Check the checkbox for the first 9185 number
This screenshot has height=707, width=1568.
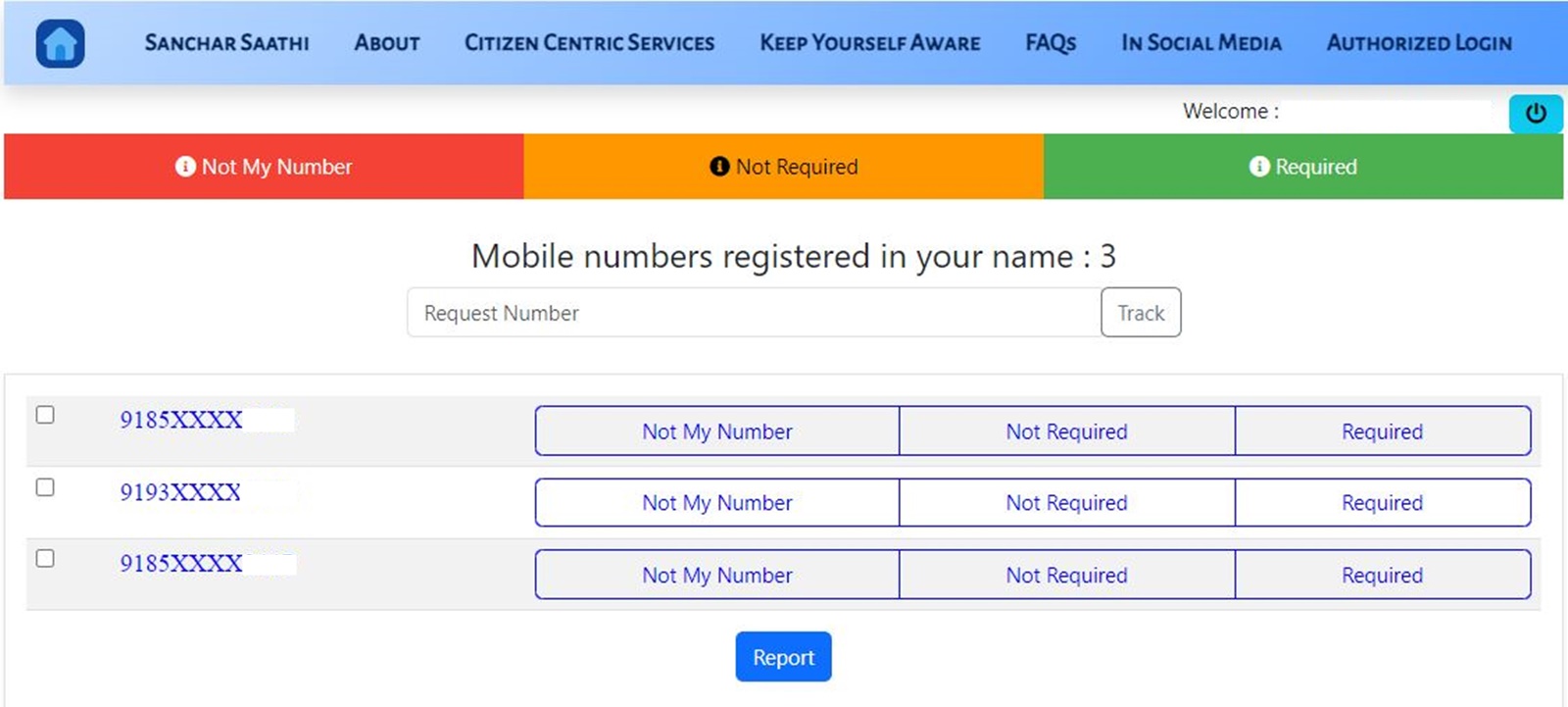(43, 416)
